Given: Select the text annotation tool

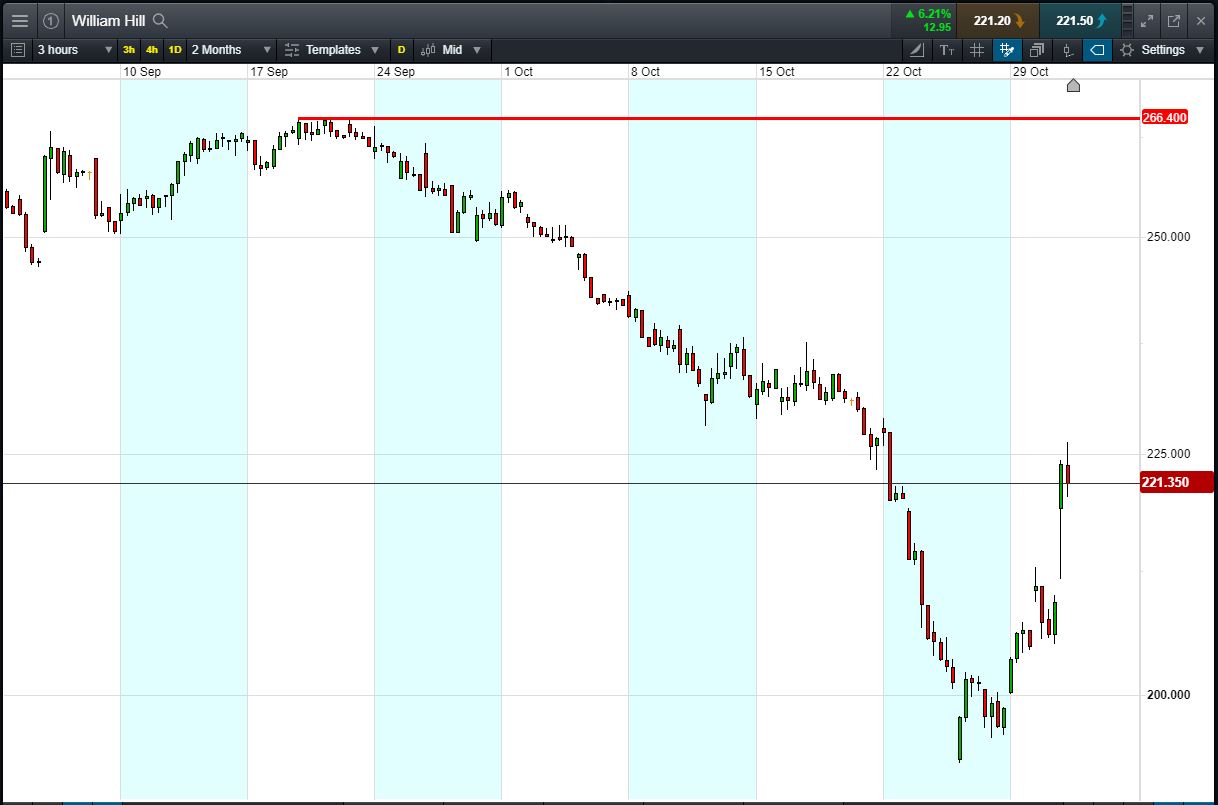Looking at the screenshot, I should click(947, 49).
